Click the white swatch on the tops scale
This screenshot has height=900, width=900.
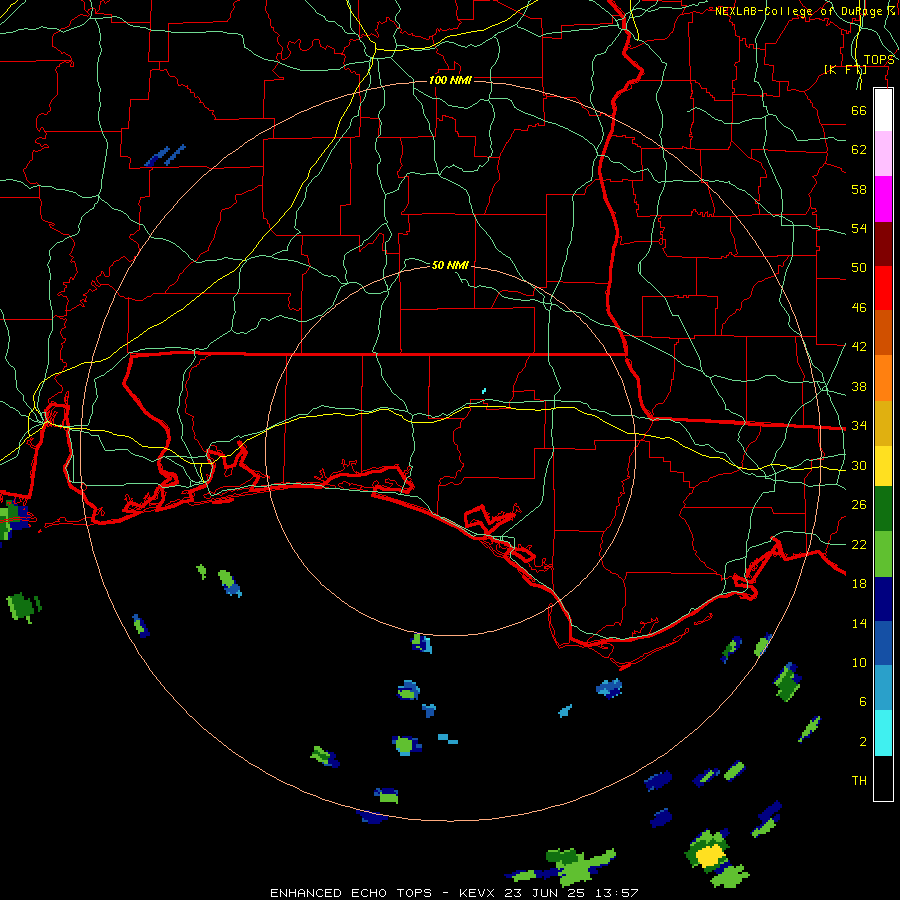(883, 110)
